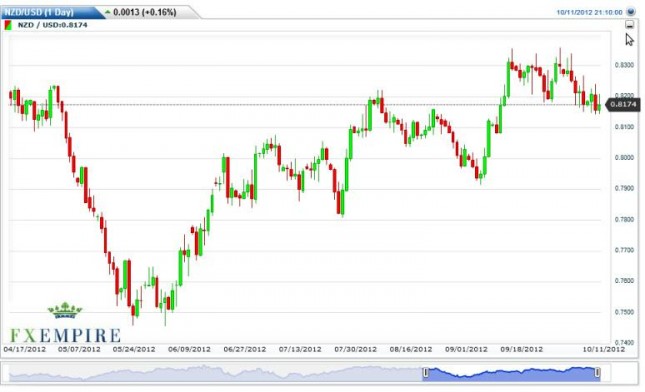The width and height of the screenshot is (645, 392).
Task: Click the 07/13/2012 date axis label
Action: point(300,349)
